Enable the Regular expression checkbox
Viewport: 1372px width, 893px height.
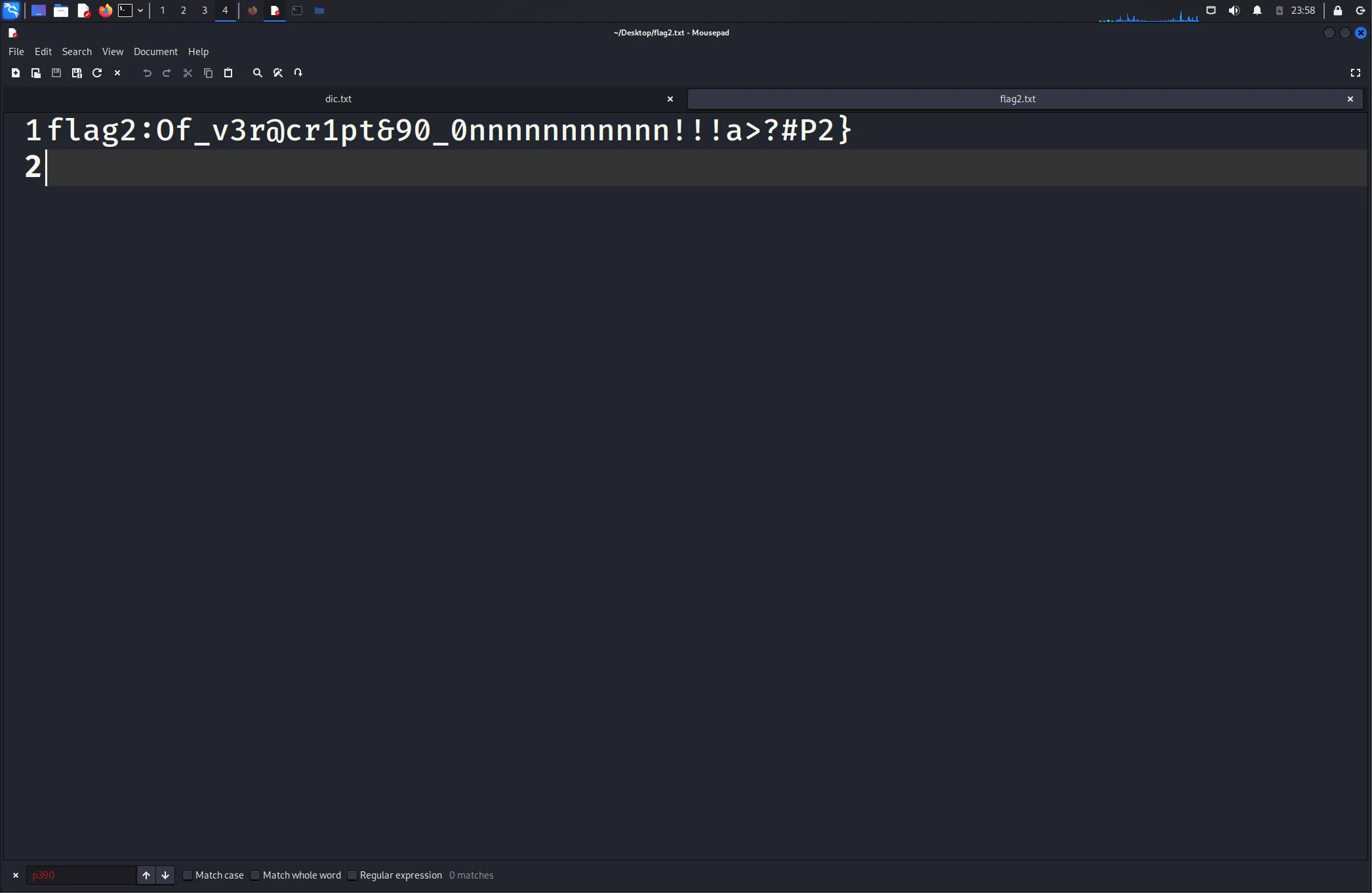352,875
